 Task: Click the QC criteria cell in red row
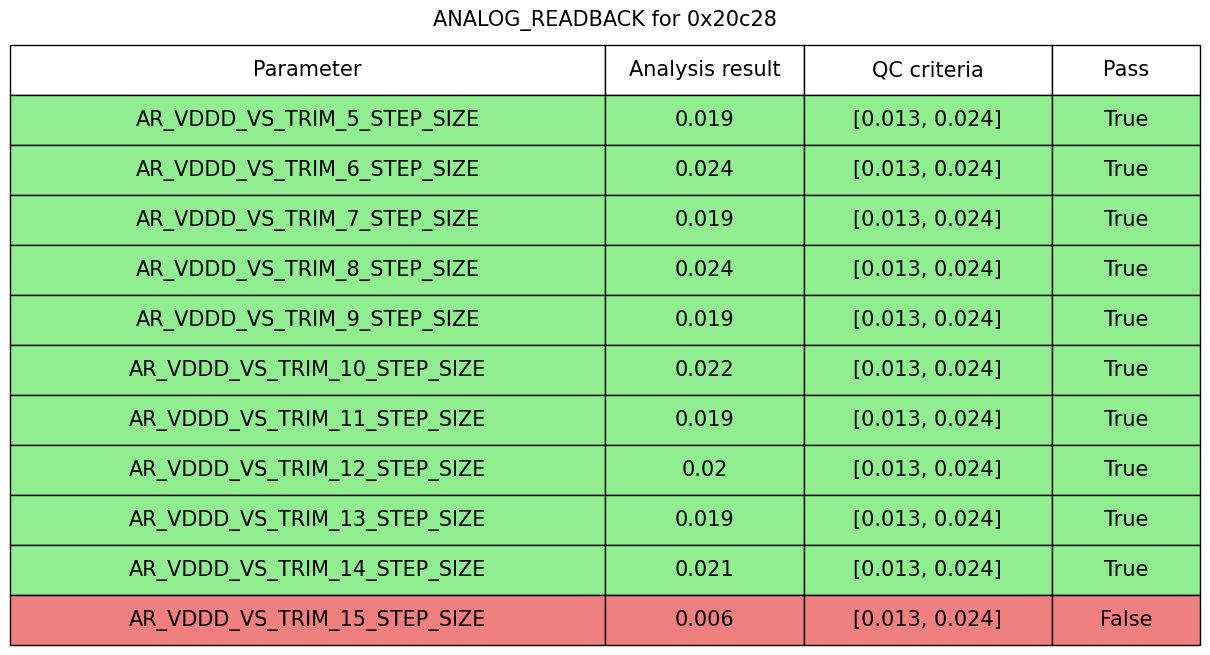[x=927, y=620]
